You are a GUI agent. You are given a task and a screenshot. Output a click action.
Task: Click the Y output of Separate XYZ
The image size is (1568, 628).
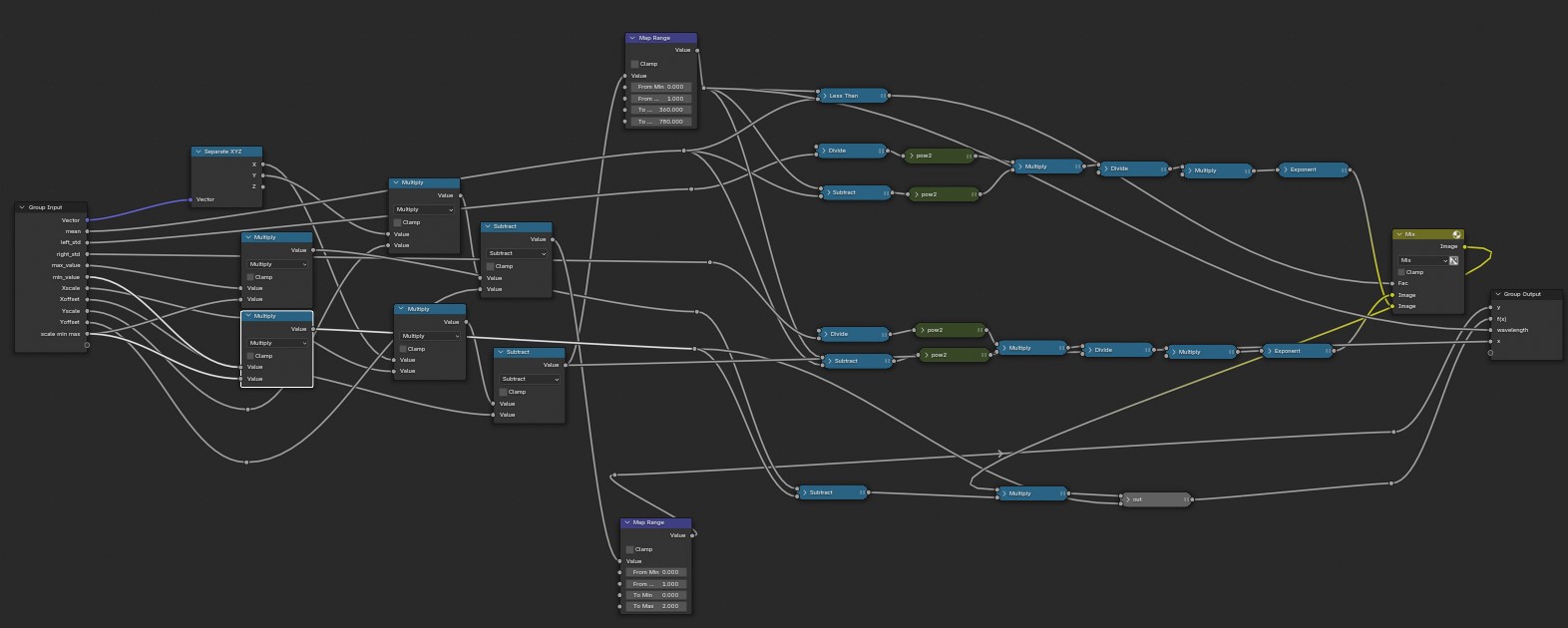pyautogui.click(x=263, y=175)
